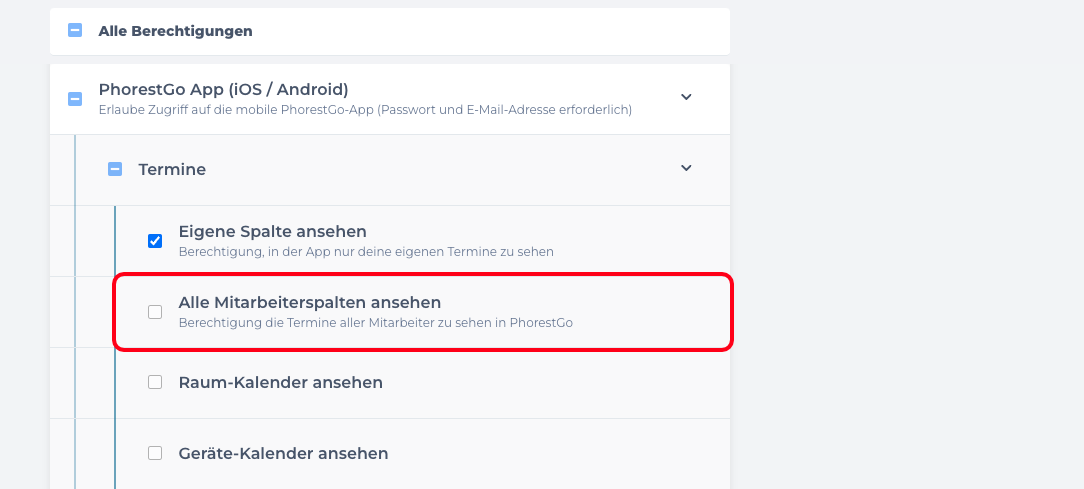
Task: Click the red highlight box border
Action: tap(733, 312)
